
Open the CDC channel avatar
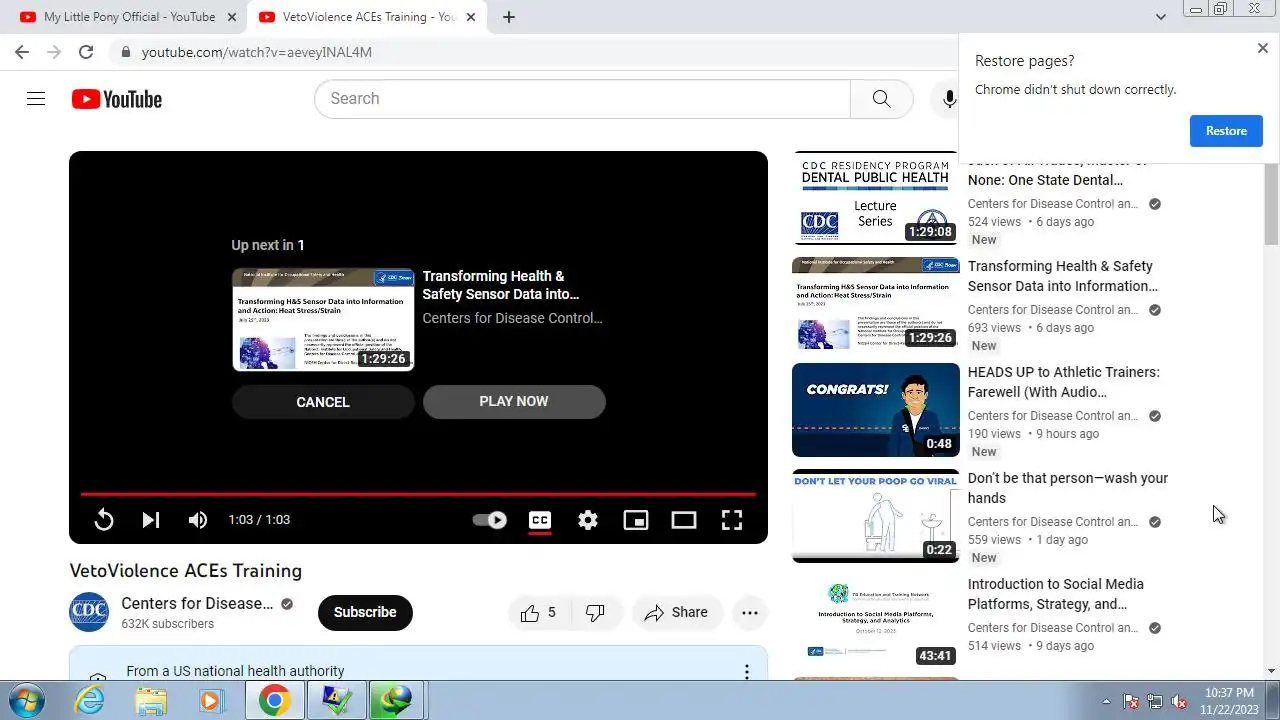(x=89, y=612)
